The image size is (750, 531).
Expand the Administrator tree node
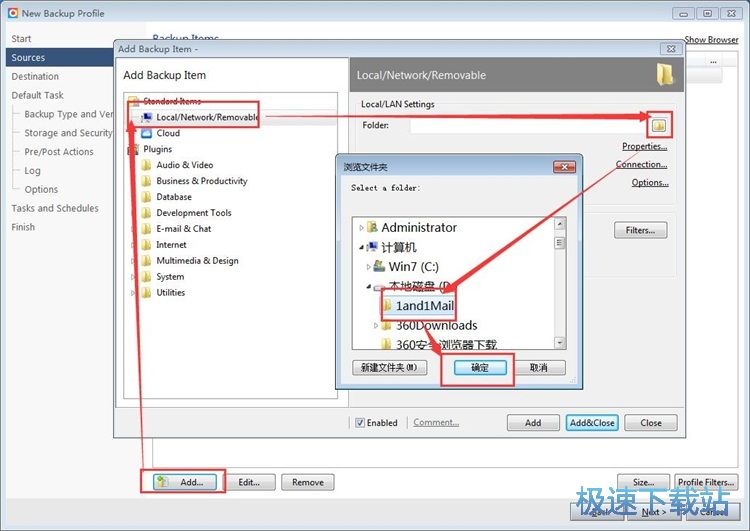click(x=361, y=228)
